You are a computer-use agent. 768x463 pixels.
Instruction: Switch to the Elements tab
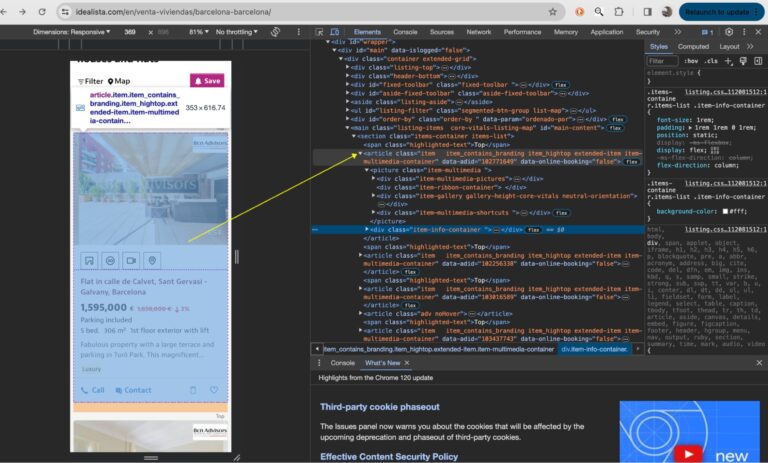(x=367, y=32)
